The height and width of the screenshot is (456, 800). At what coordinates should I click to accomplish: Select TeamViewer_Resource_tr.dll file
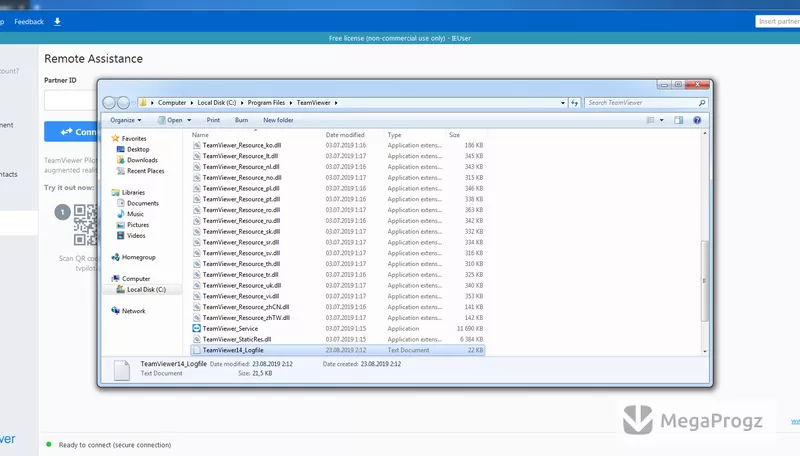click(240, 274)
